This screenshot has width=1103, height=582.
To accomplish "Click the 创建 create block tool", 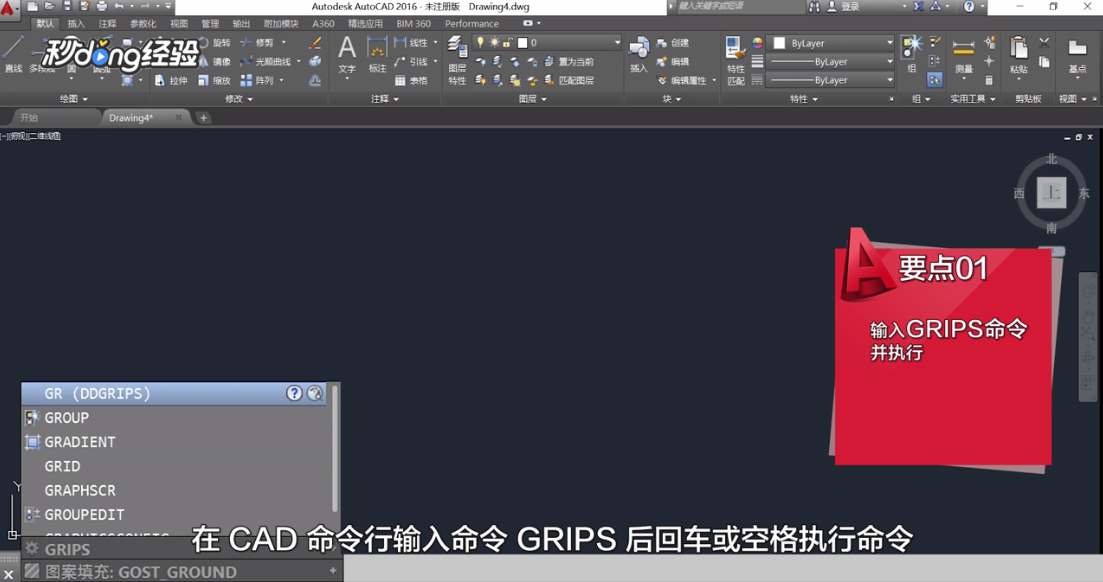I will tap(672, 43).
